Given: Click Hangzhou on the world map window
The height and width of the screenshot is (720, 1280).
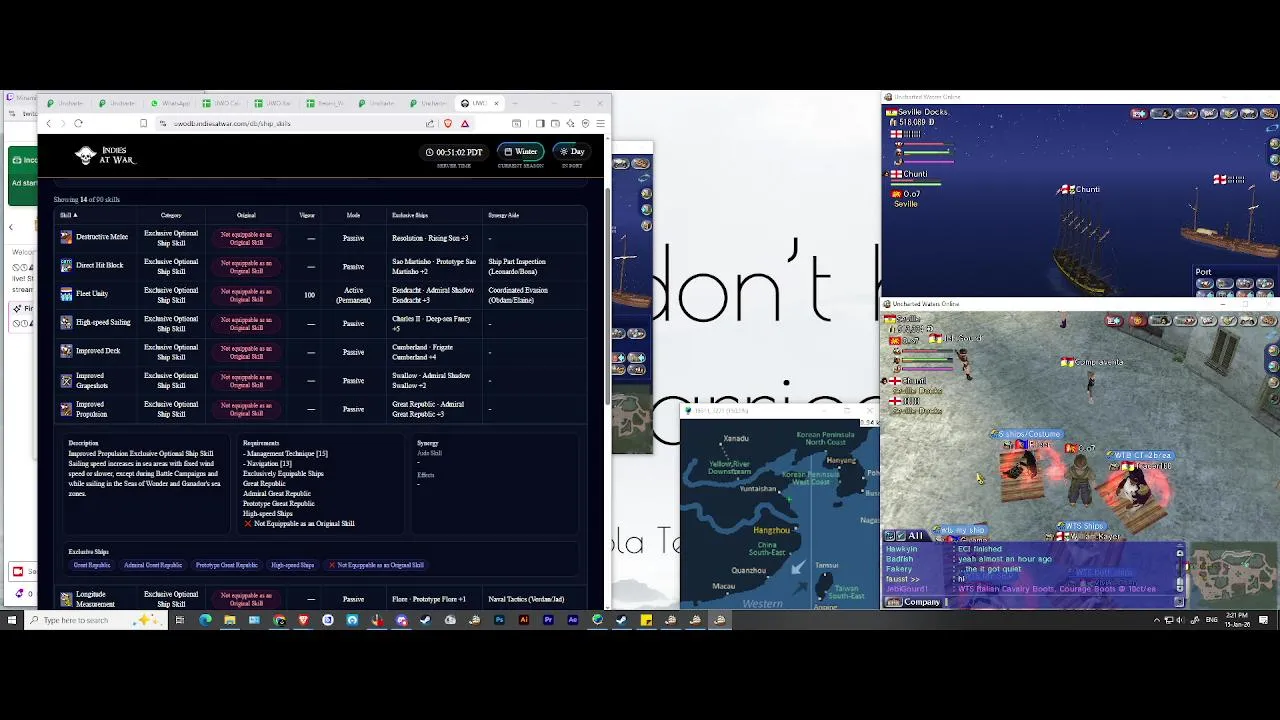Looking at the screenshot, I should 771,530.
